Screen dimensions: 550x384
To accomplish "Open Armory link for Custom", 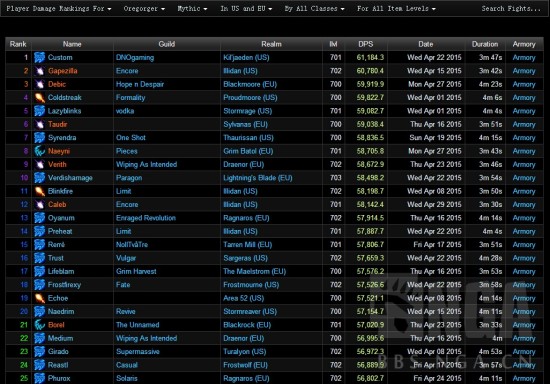I will point(524,58).
